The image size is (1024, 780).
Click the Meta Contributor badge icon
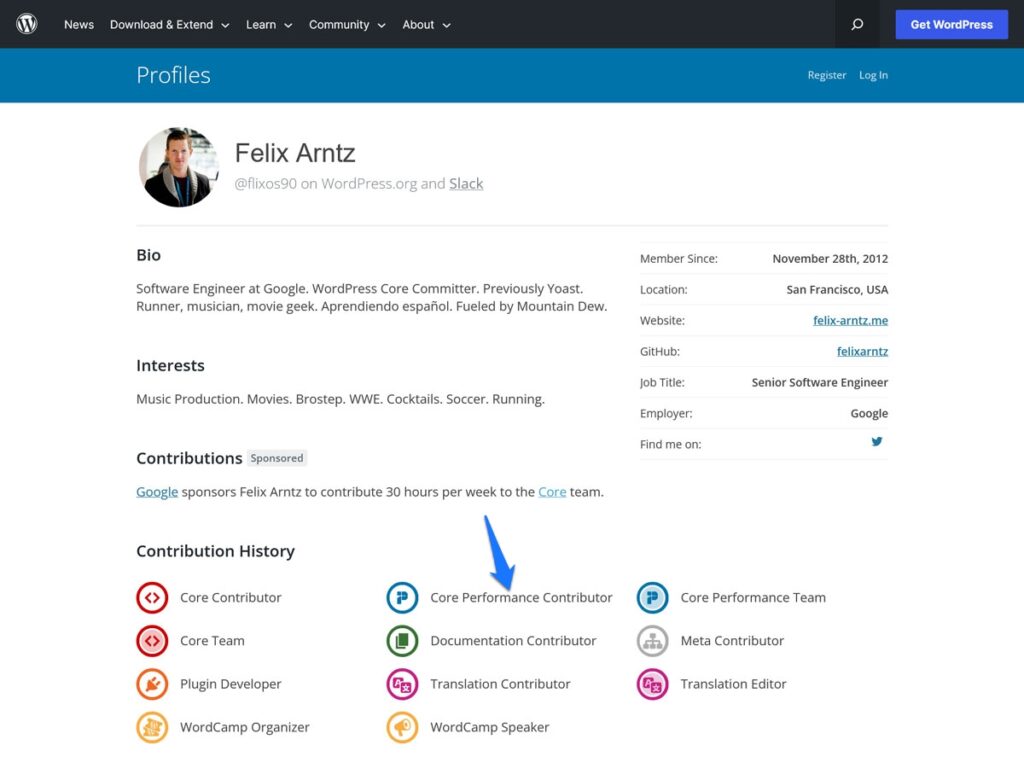(652, 640)
